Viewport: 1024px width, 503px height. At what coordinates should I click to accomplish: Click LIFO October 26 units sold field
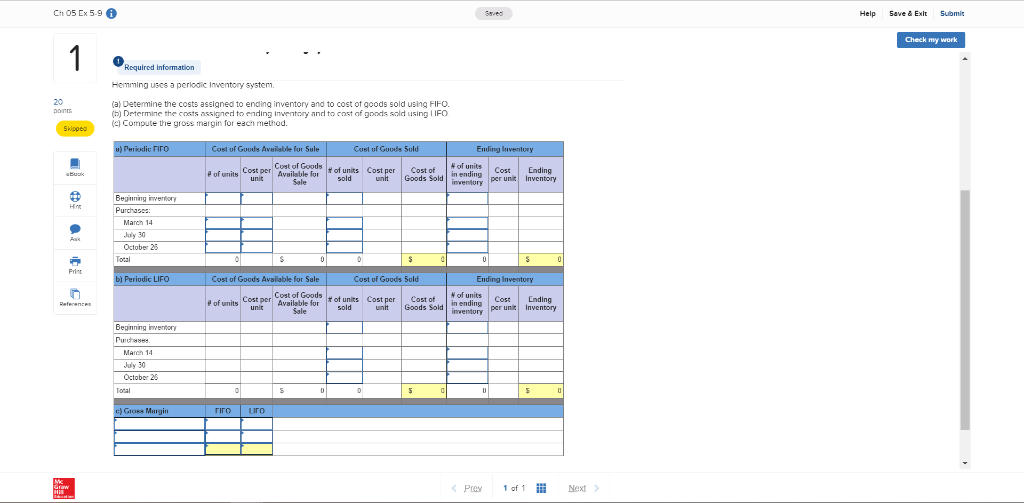coord(345,377)
